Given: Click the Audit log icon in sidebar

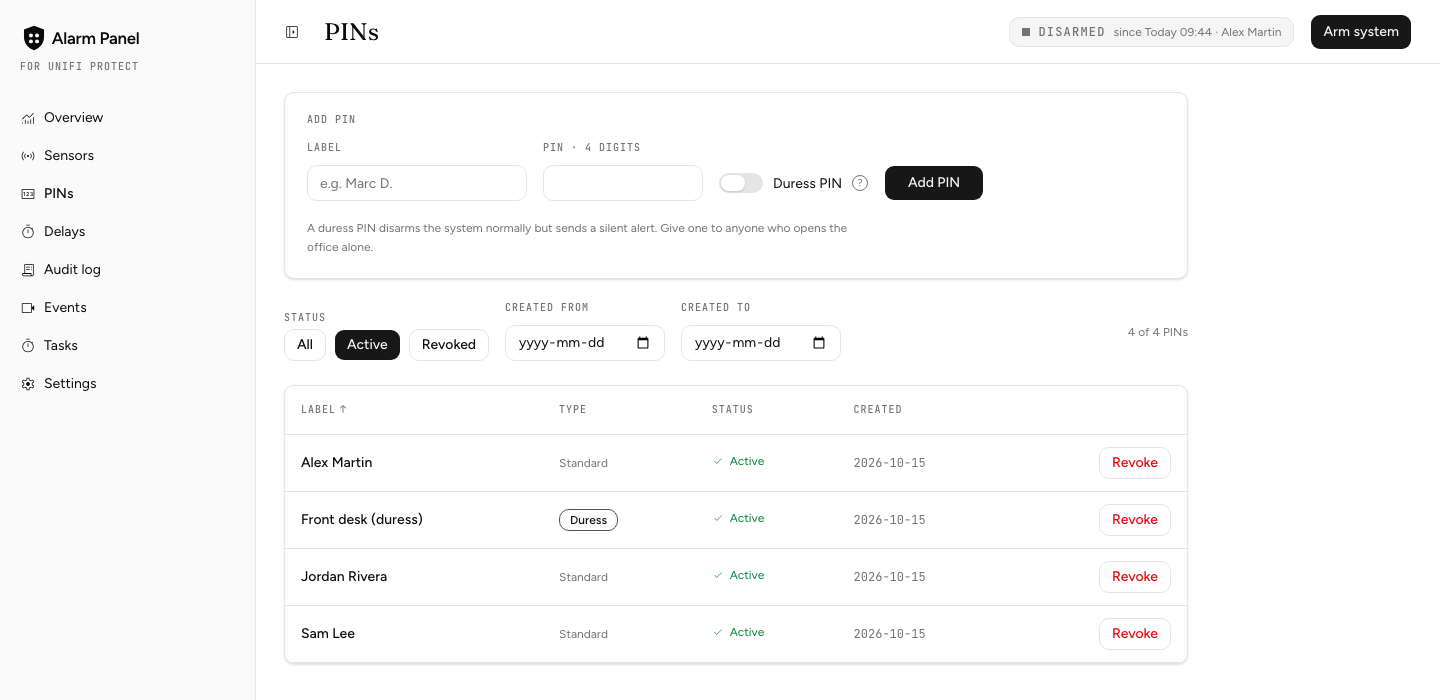Looking at the screenshot, I should click(28, 270).
